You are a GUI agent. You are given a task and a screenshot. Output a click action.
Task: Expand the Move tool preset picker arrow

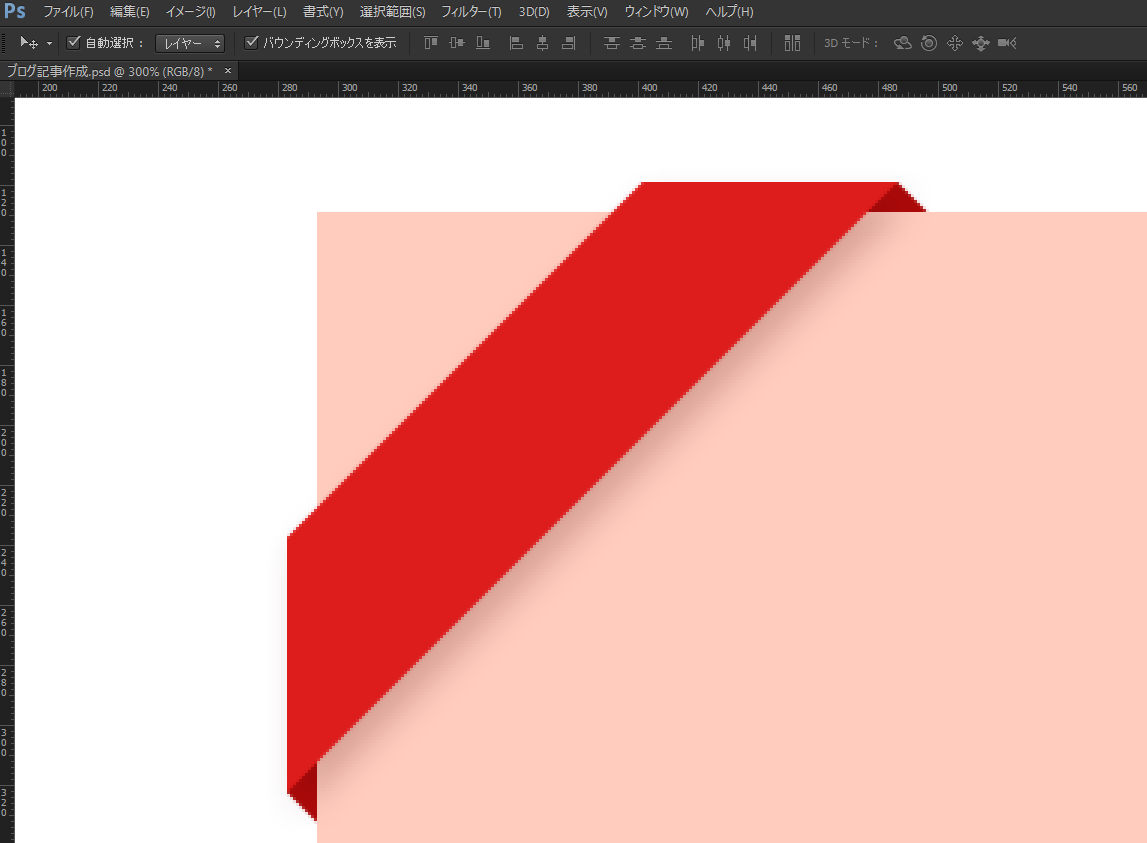pyautogui.click(x=49, y=44)
